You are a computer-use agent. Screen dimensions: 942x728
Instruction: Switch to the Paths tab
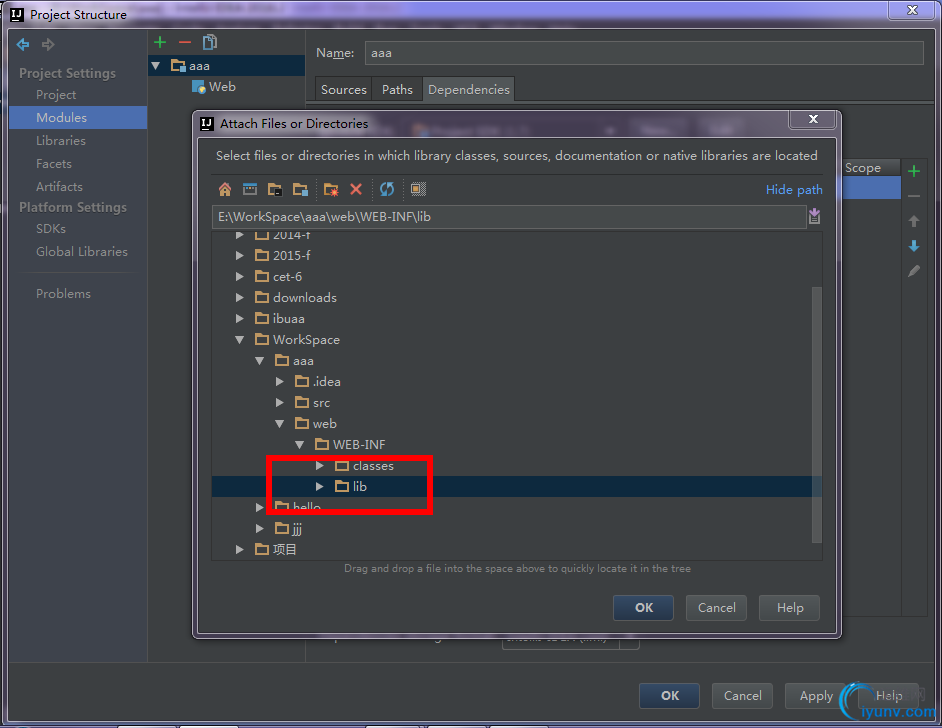click(x=397, y=89)
